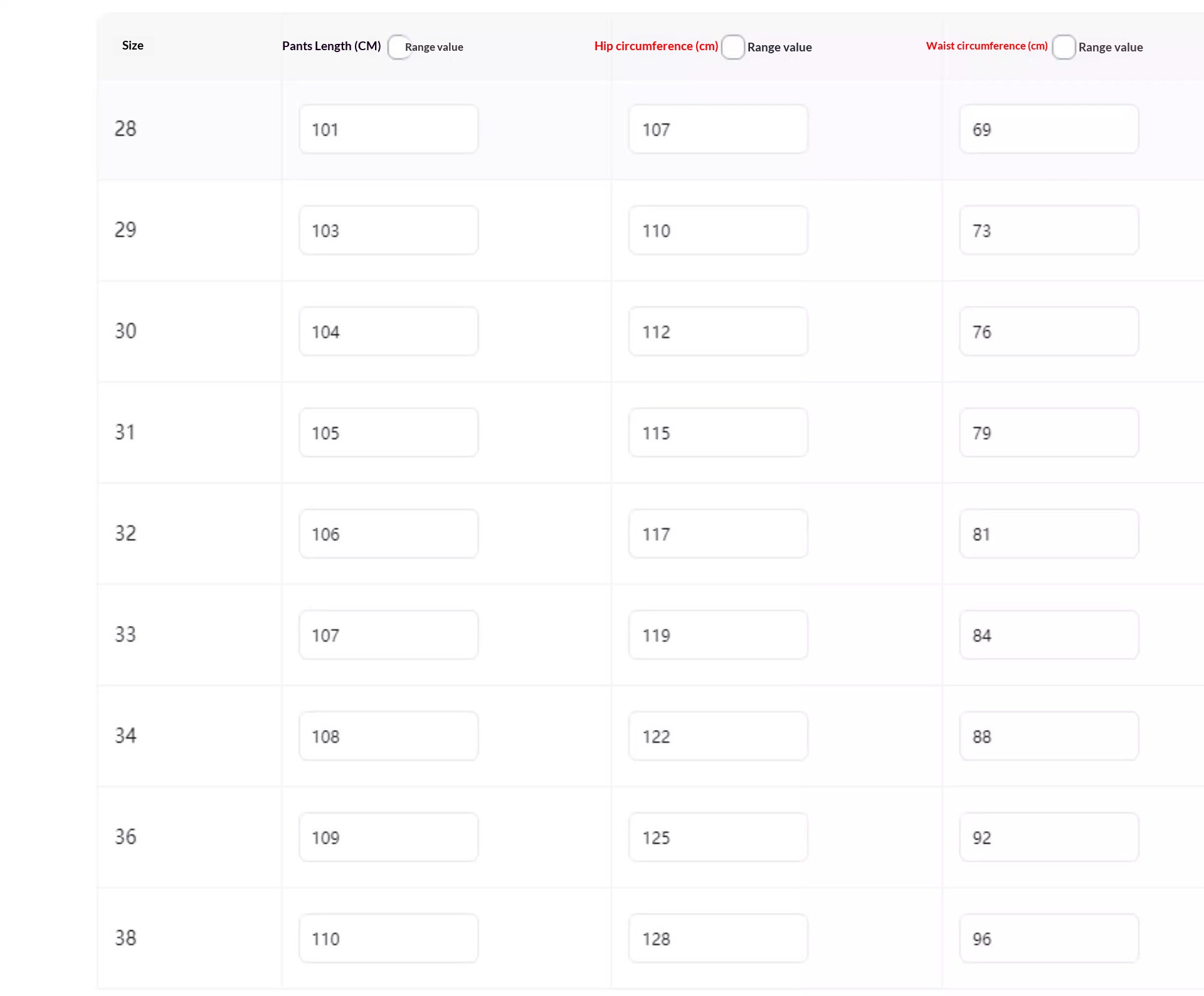
Task: Click the Hip circumference (cm) header label
Action: pyautogui.click(x=656, y=46)
